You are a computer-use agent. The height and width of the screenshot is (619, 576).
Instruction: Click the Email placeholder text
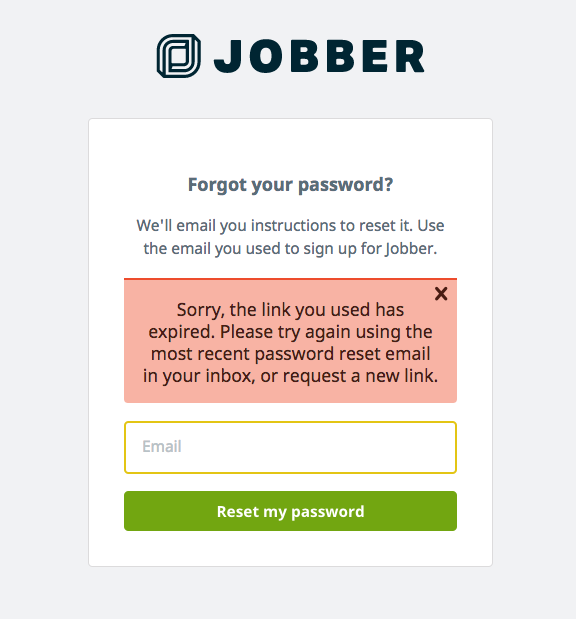[x=162, y=446]
